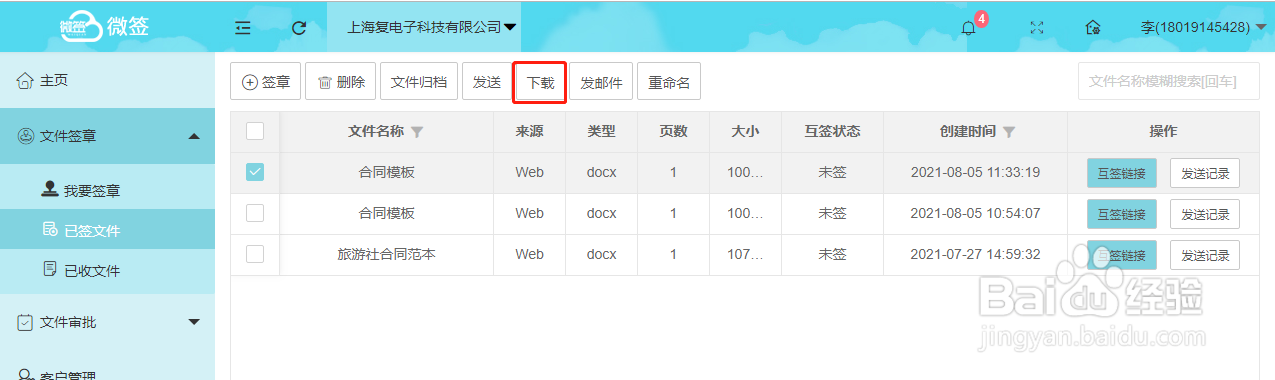Click the 来源 column header
The height and width of the screenshot is (380, 1275).
pos(529,131)
